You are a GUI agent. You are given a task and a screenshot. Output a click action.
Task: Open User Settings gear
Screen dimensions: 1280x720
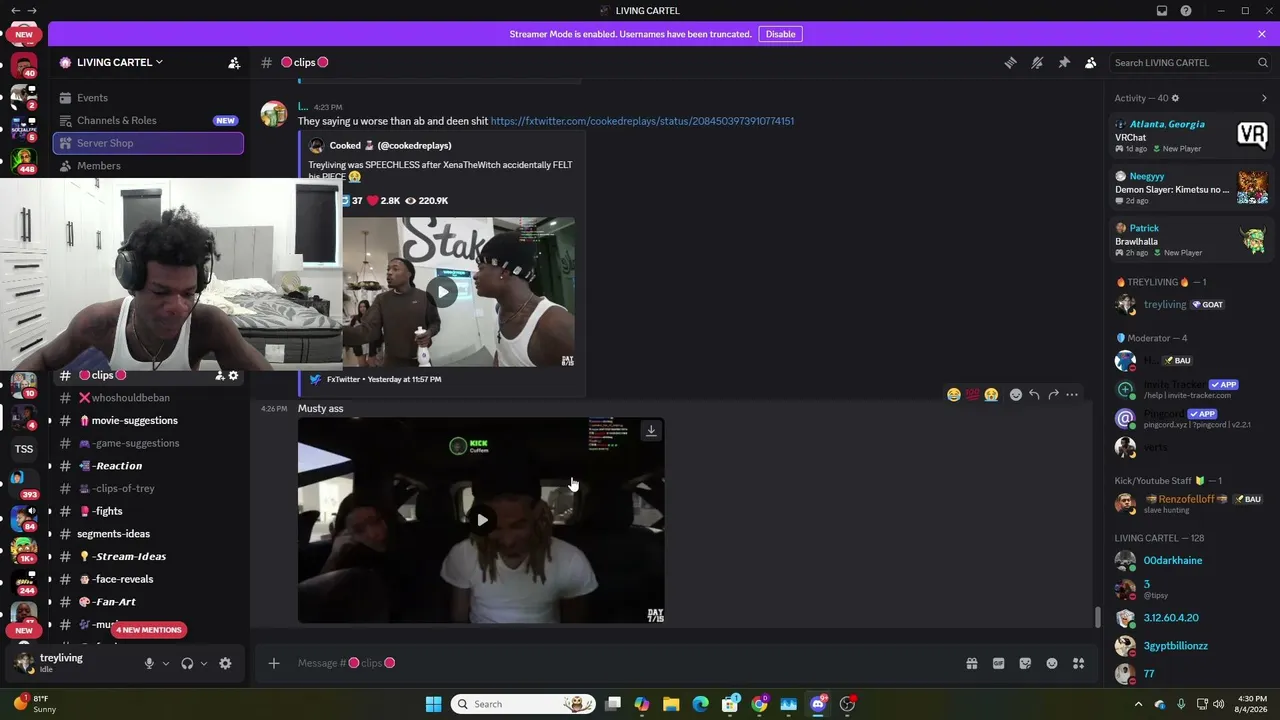point(225,663)
